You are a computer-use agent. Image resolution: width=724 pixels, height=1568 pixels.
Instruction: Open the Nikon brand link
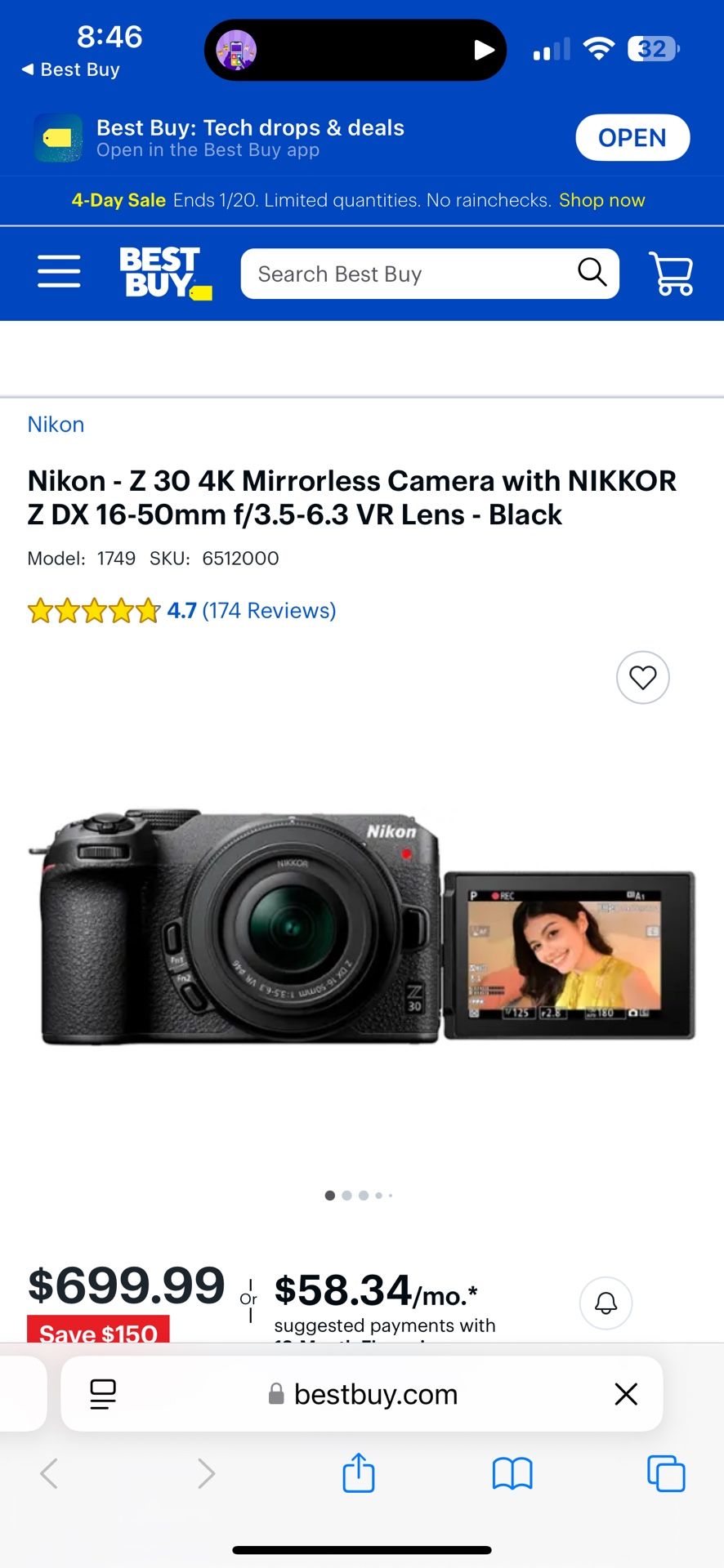pos(56,425)
